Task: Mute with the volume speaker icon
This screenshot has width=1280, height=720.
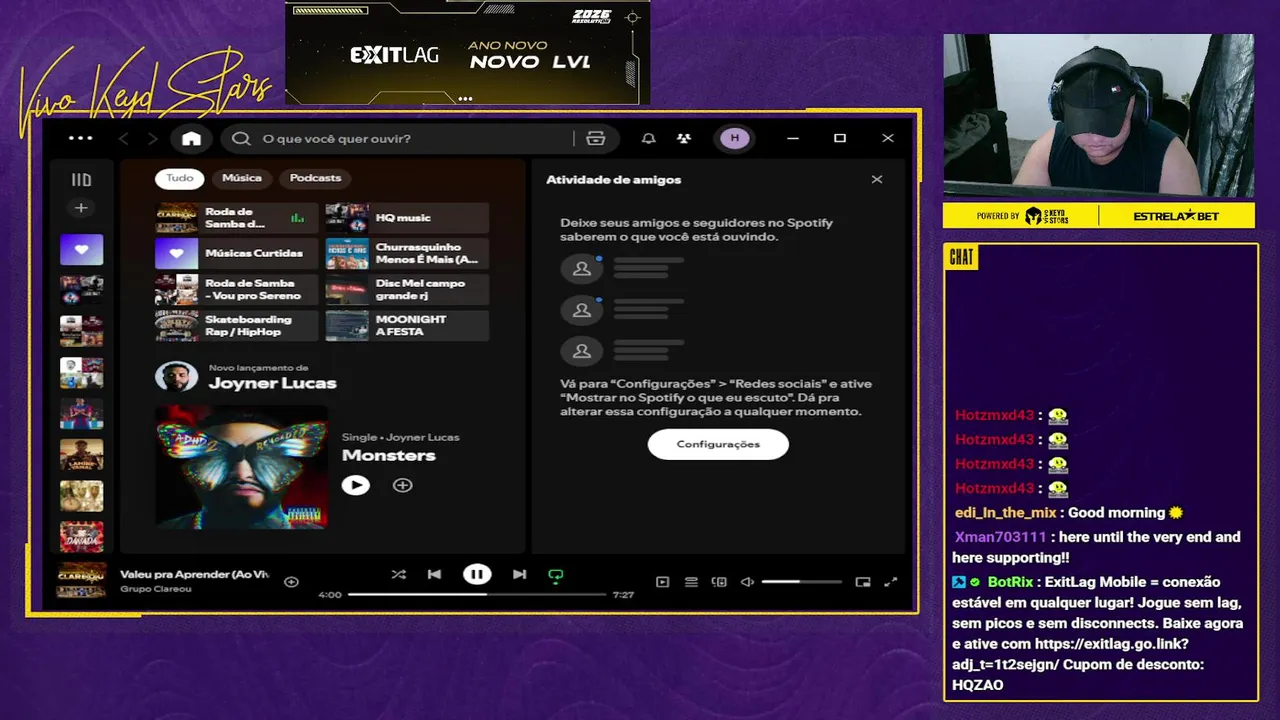Action: [747, 582]
